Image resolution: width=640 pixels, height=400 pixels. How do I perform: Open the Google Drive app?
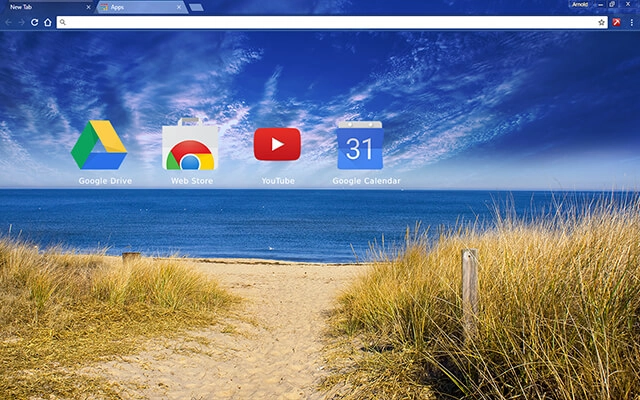click(x=99, y=145)
